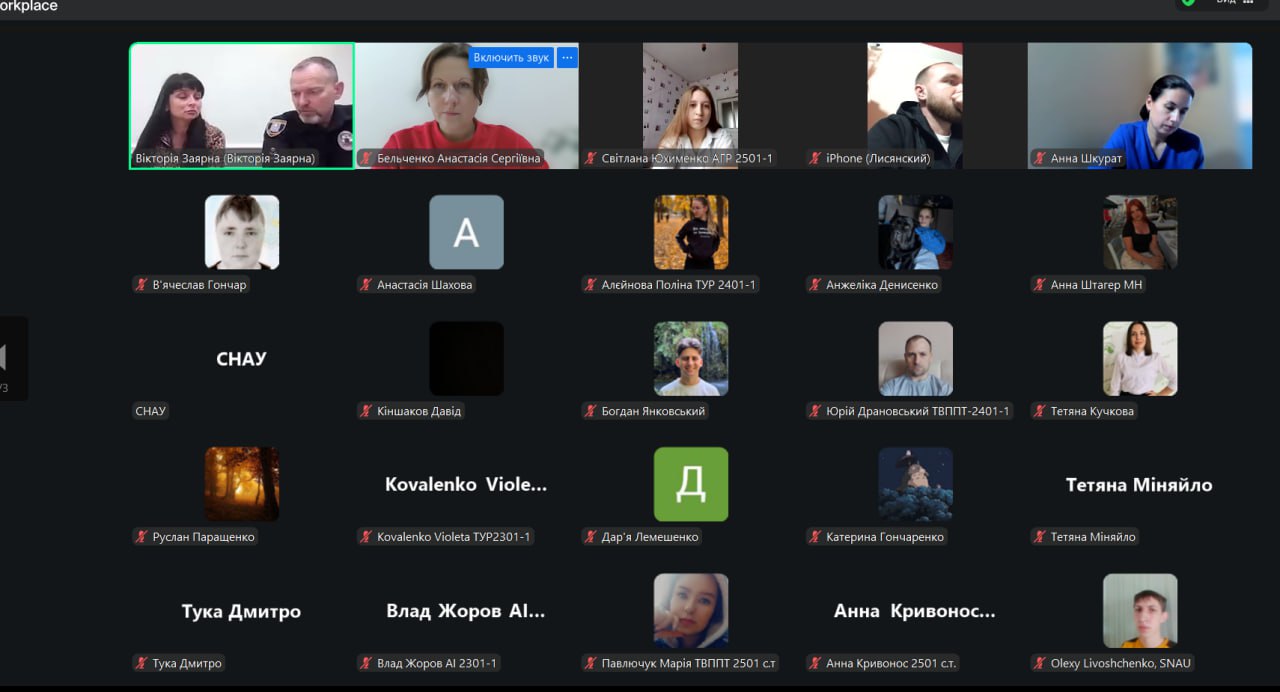Click the name label 'Юрій Драновський ТВППТ-2401-1'
Viewport: 1280px width, 692px height.
(x=917, y=411)
